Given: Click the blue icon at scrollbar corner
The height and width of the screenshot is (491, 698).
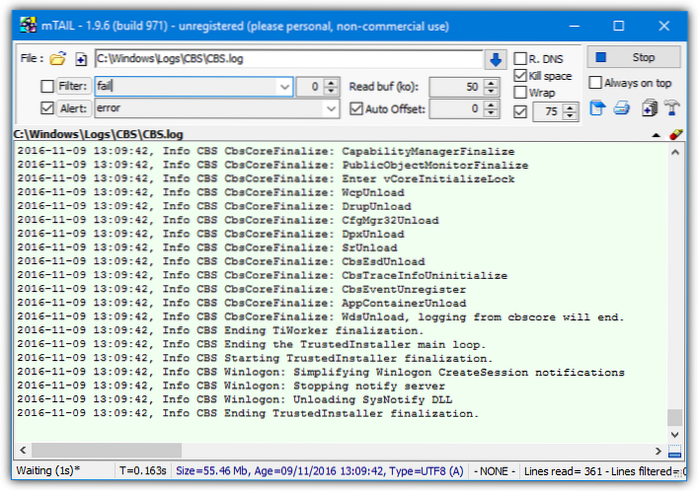Looking at the screenshot, I should pyautogui.click(x=674, y=451).
